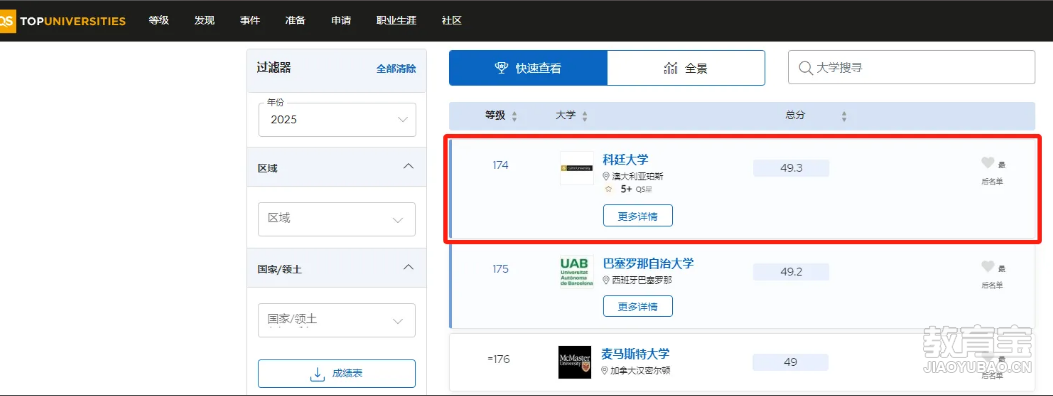1053x396 pixels.
Task: Open the 事件 menu
Action: pyautogui.click(x=250, y=21)
